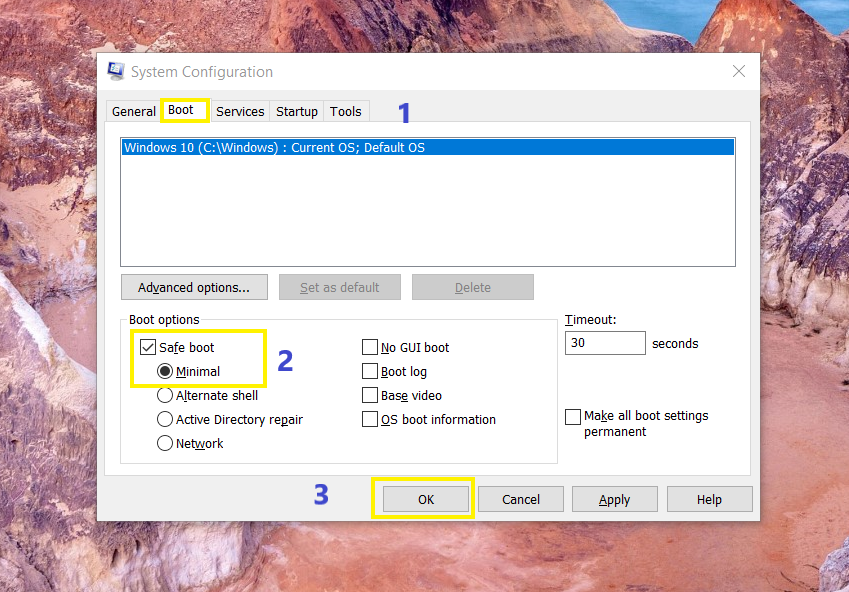Close the System Configuration dialog
849x592 pixels.
(739, 71)
